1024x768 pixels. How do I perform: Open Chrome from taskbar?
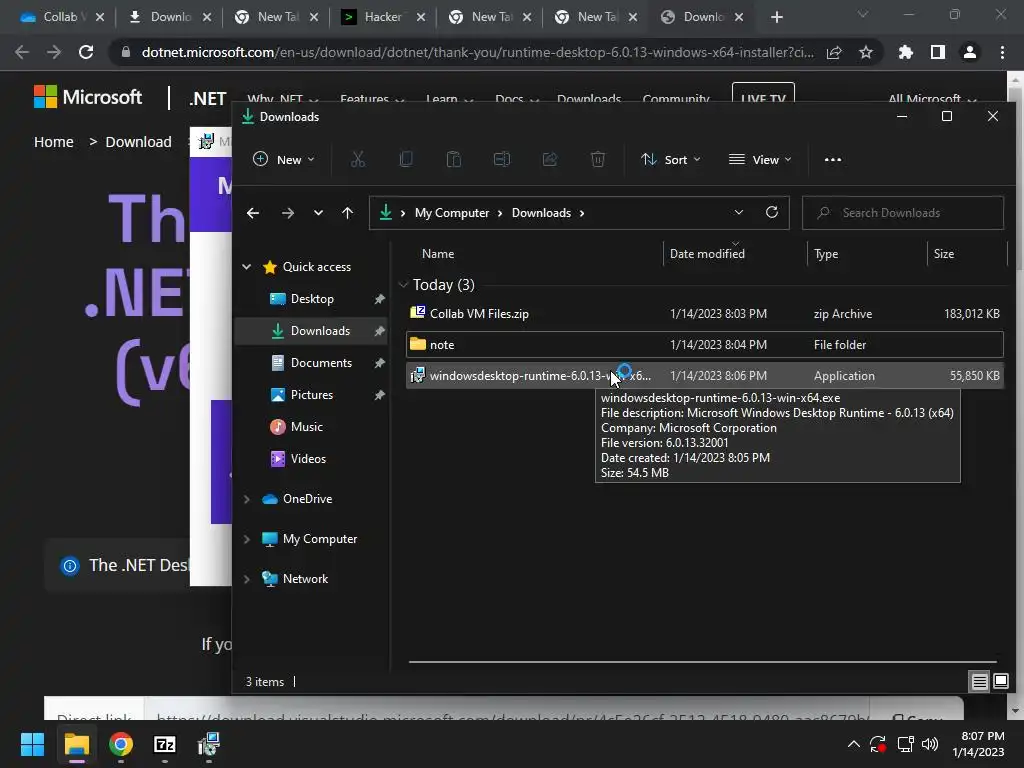point(121,744)
